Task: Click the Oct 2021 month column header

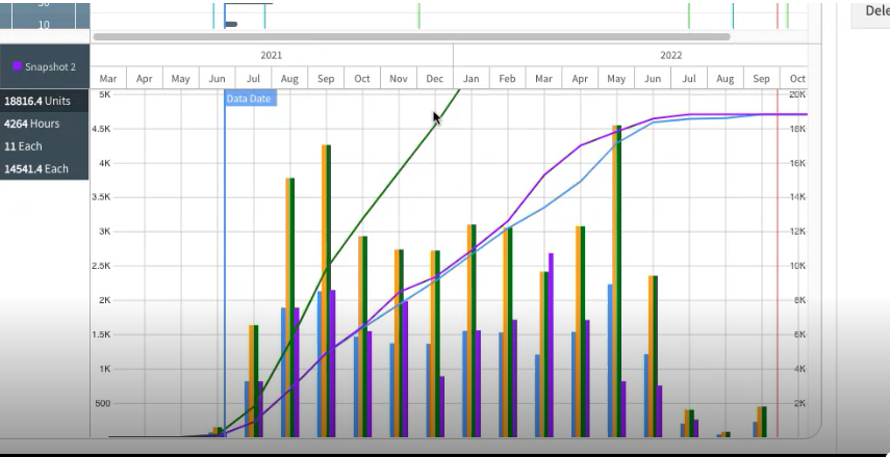Action: click(363, 78)
